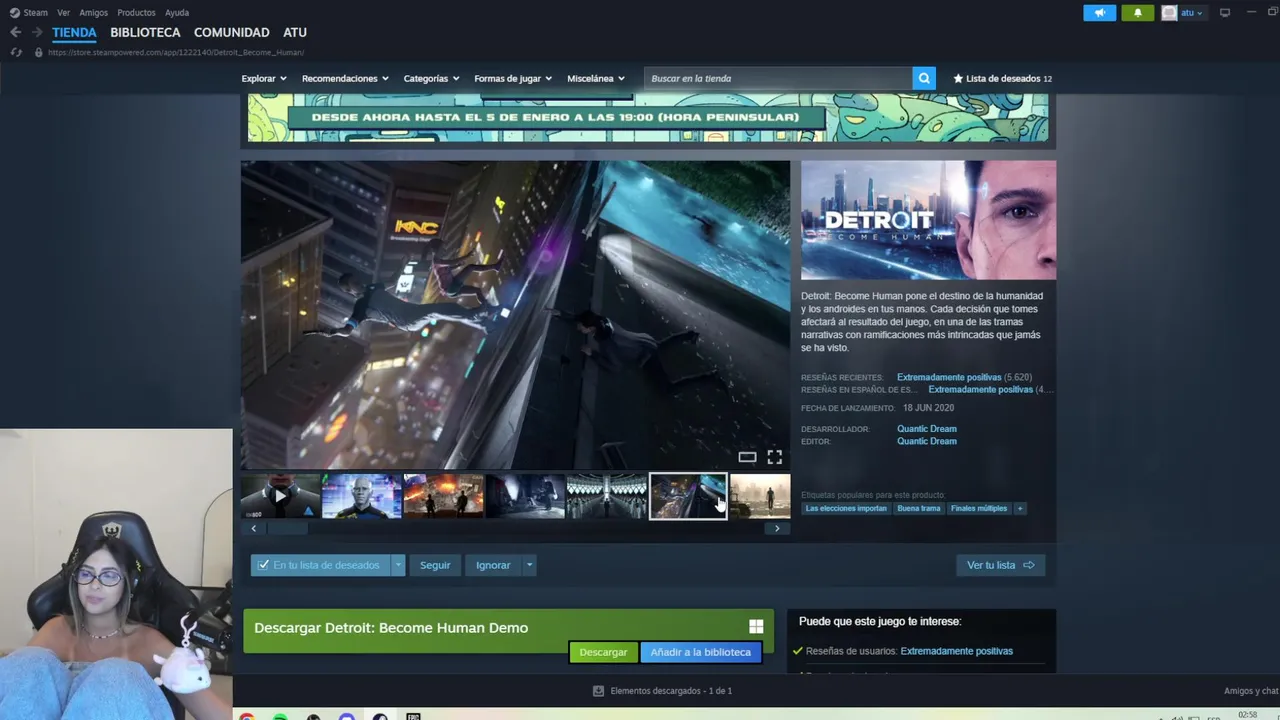
Task: Open the Productos menu
Action: pos(136,13)
